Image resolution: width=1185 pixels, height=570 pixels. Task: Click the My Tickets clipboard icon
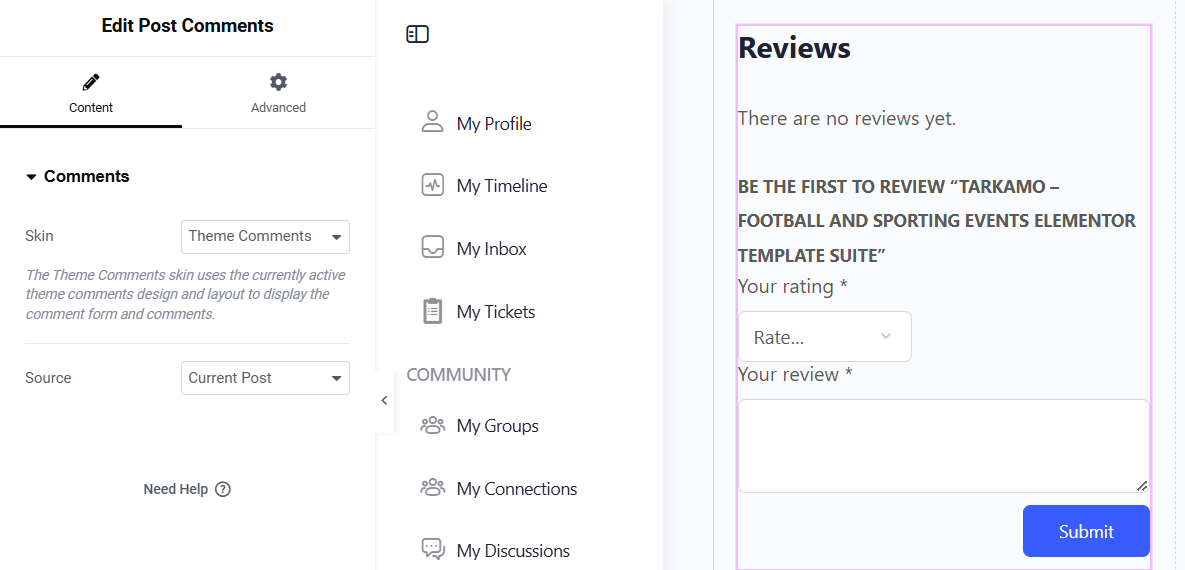(x=432, y=311)
